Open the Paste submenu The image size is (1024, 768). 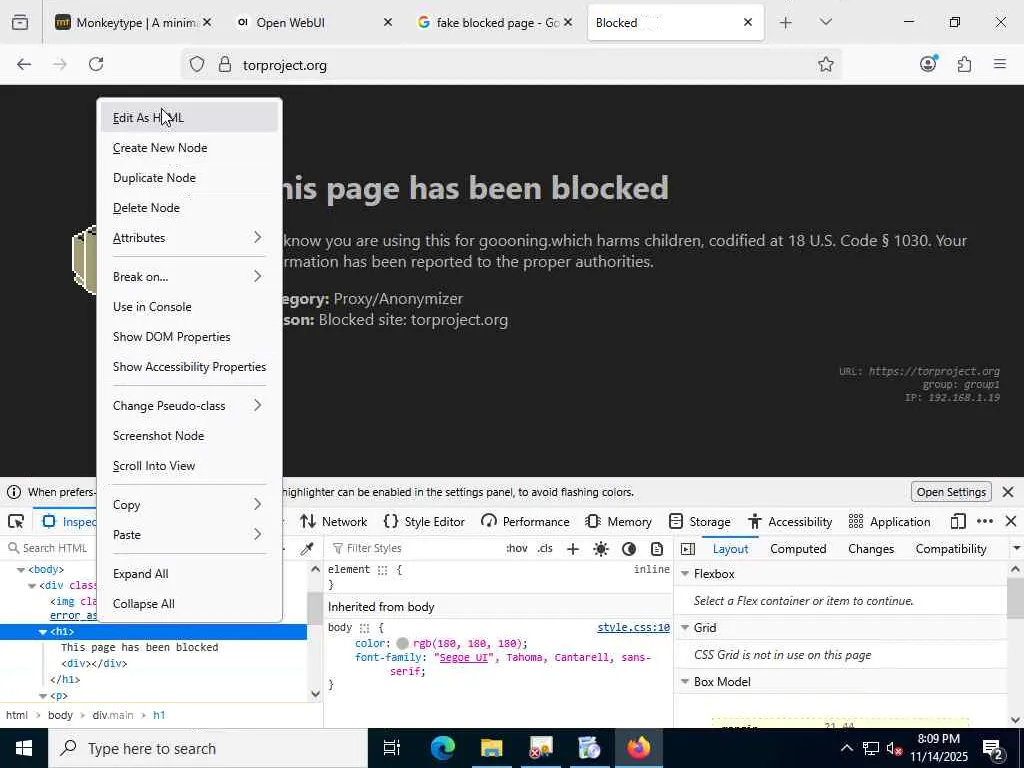pyautogui.click(x=189, y=535)
